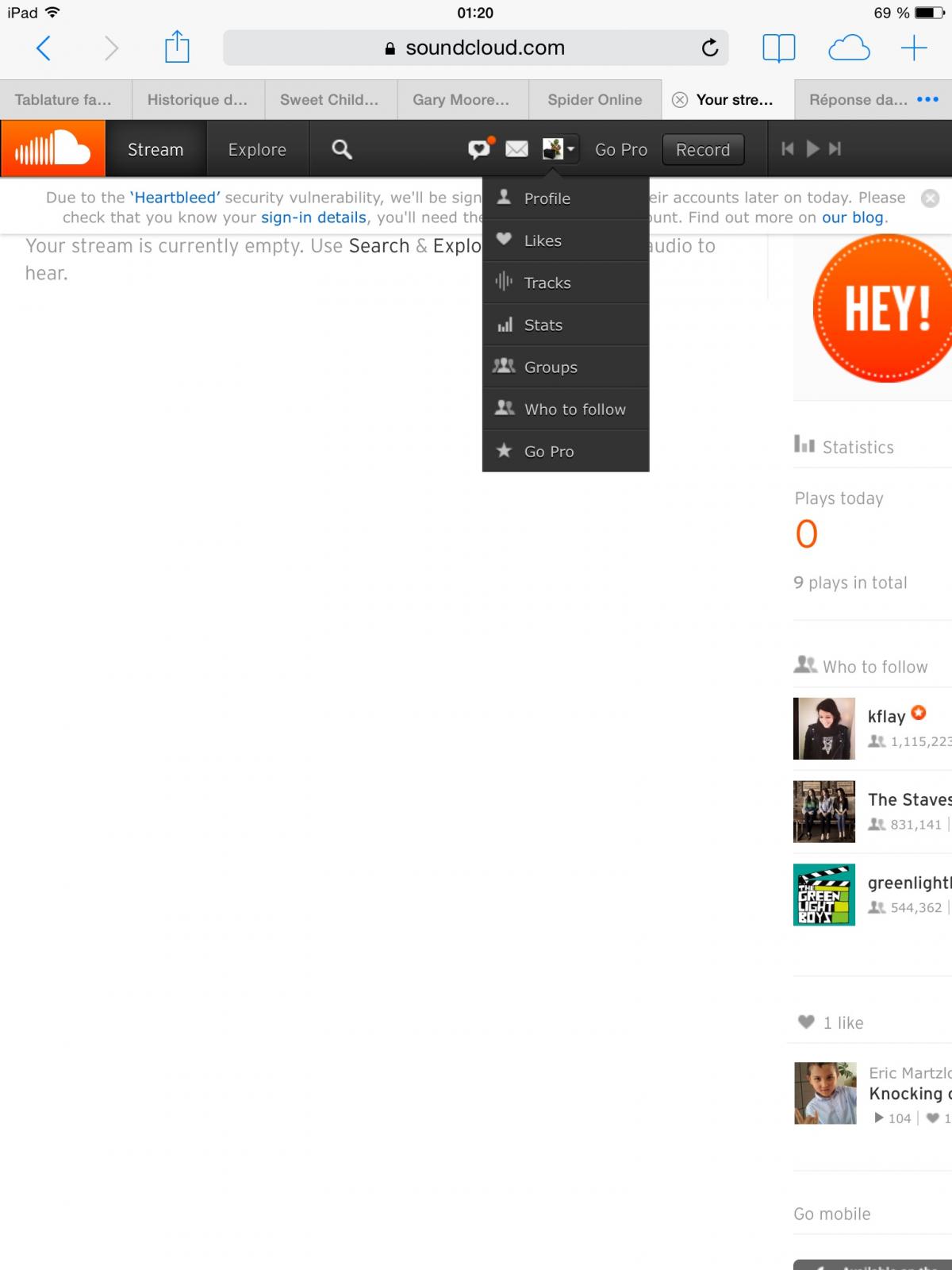Open the '1 like' sidebar heading
The image size is (952, 1270).
point(831,1022)
